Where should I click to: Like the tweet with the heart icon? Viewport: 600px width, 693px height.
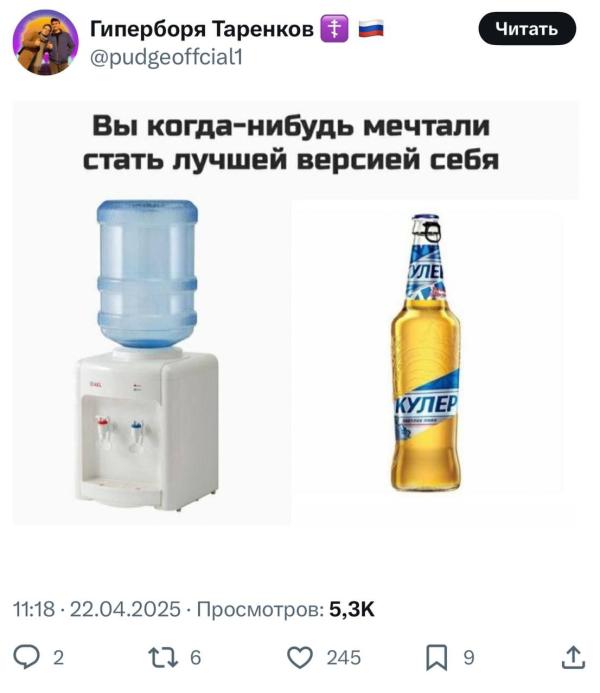[x=300, y=657]
